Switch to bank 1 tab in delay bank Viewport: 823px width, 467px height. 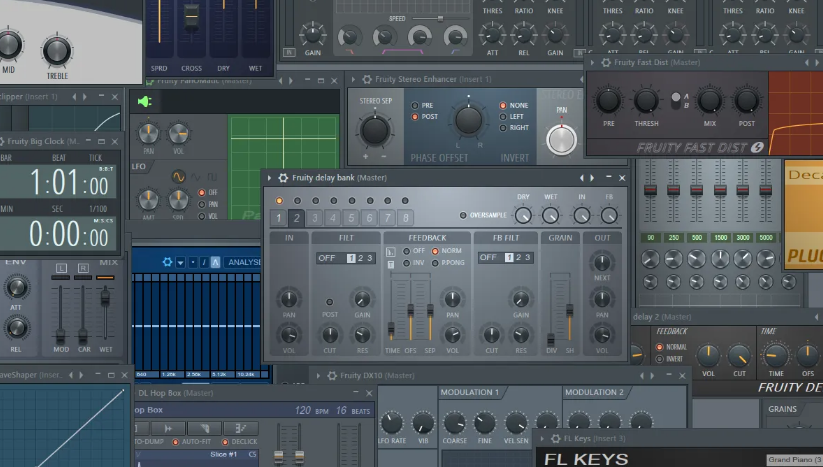279,218
